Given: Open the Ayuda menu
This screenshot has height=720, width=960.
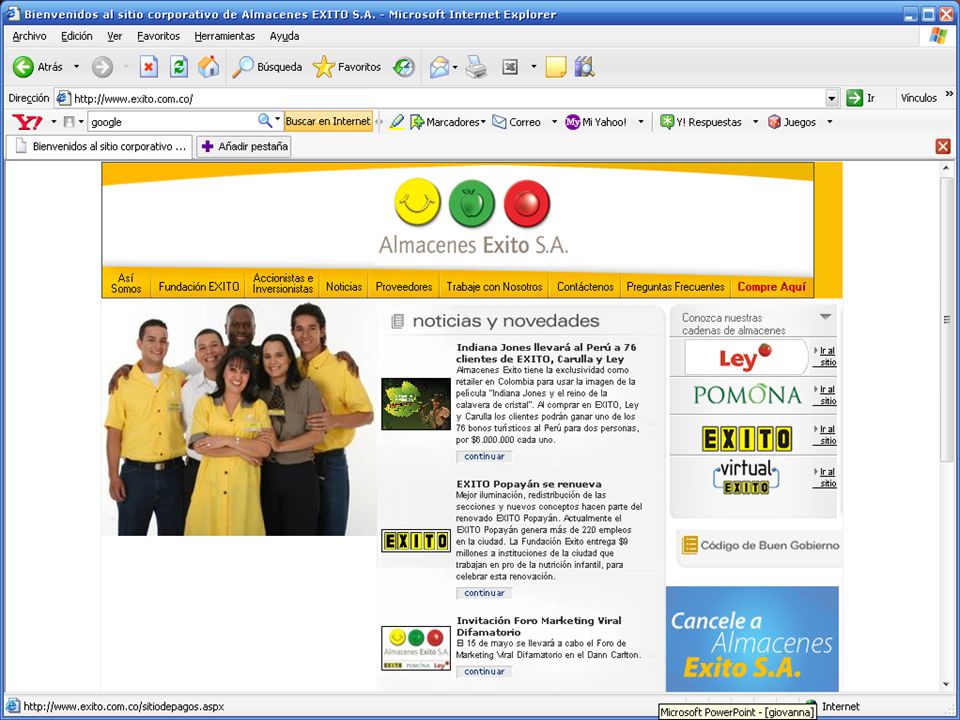Looking at the screenshot, I should (284, 36).
